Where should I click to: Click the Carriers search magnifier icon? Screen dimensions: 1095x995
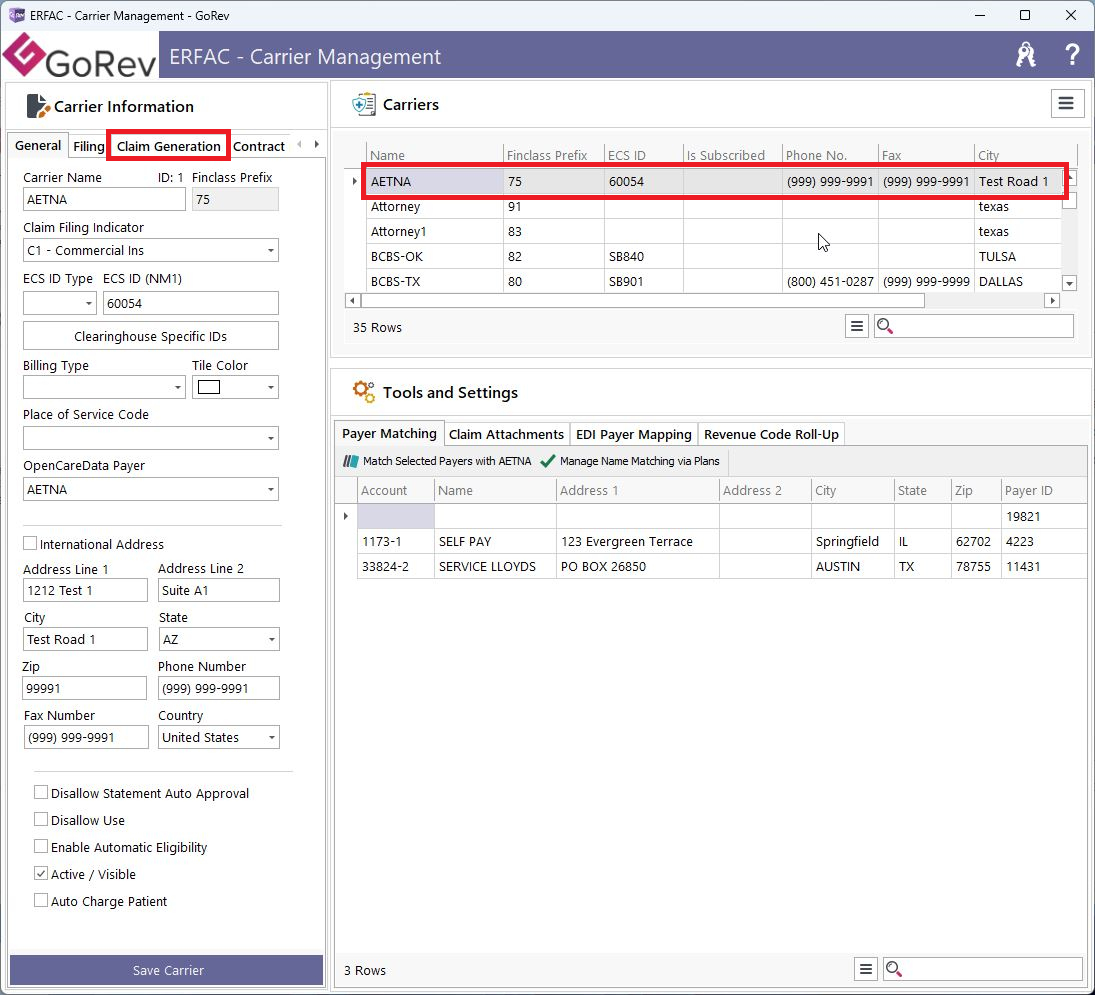click(885, 326)
